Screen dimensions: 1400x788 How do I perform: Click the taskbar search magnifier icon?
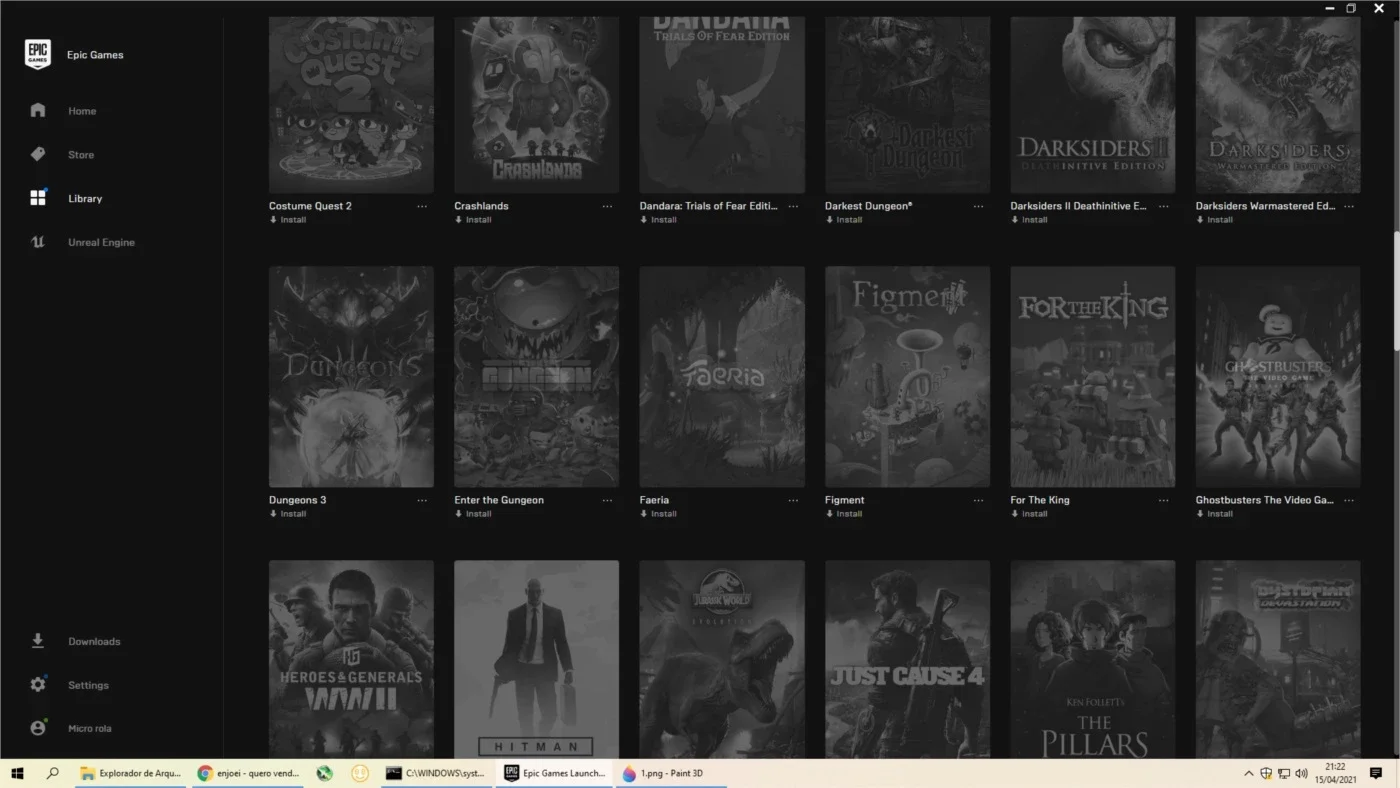click(53, 773)
